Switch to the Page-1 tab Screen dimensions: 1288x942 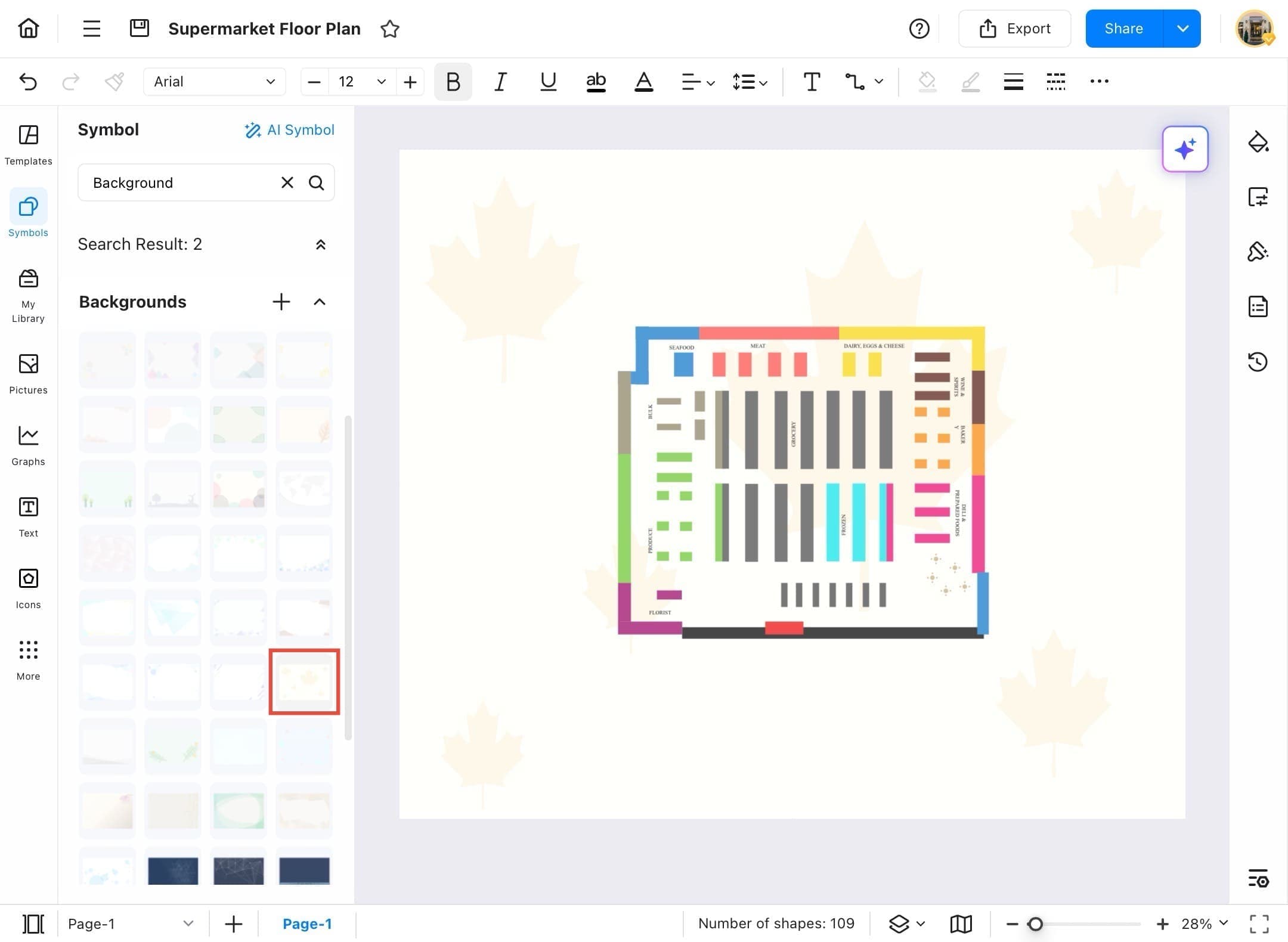click(306, 924)
